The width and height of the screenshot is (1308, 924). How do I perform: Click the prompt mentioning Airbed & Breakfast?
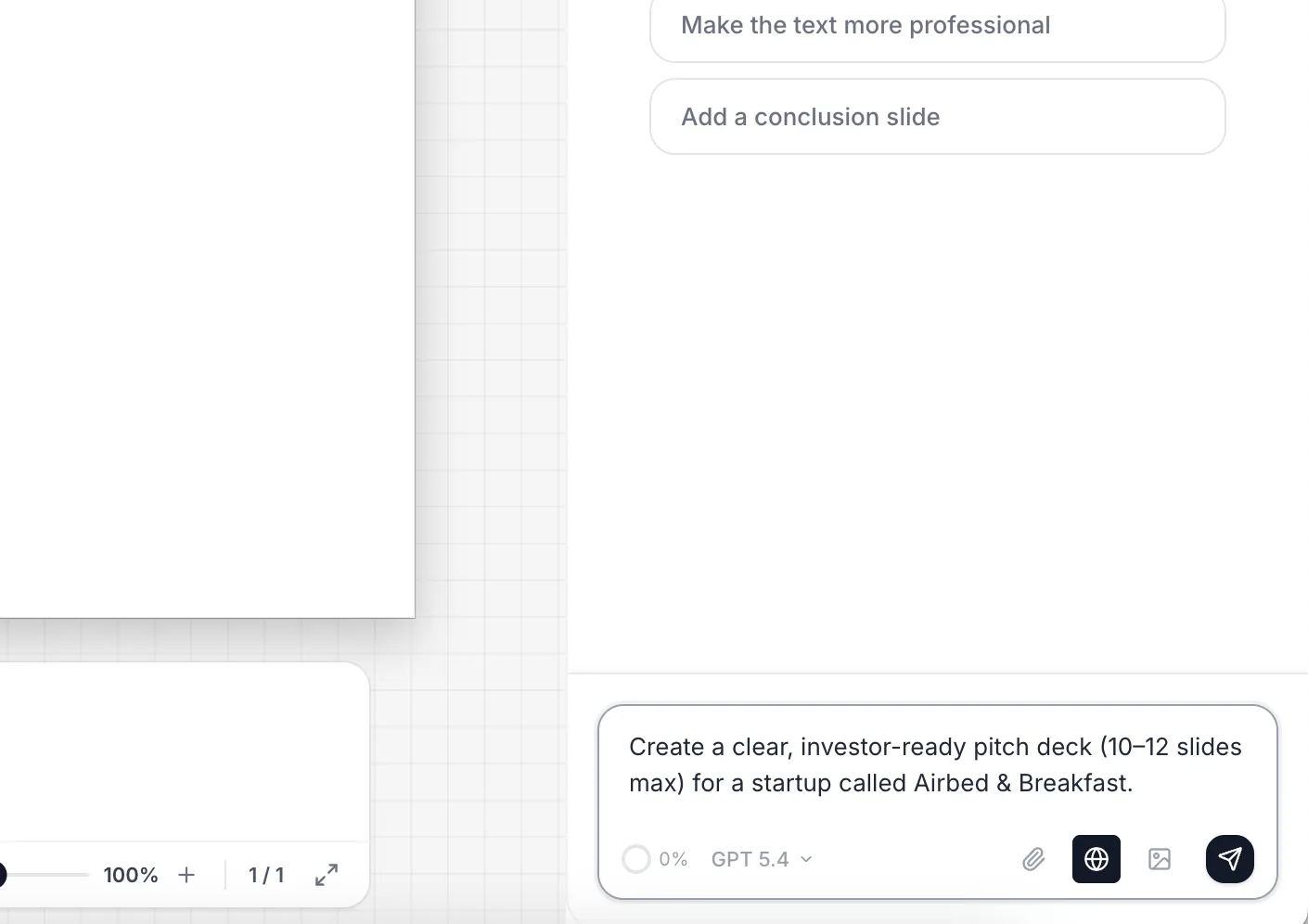pyautogui.click(x=935, y=764)
